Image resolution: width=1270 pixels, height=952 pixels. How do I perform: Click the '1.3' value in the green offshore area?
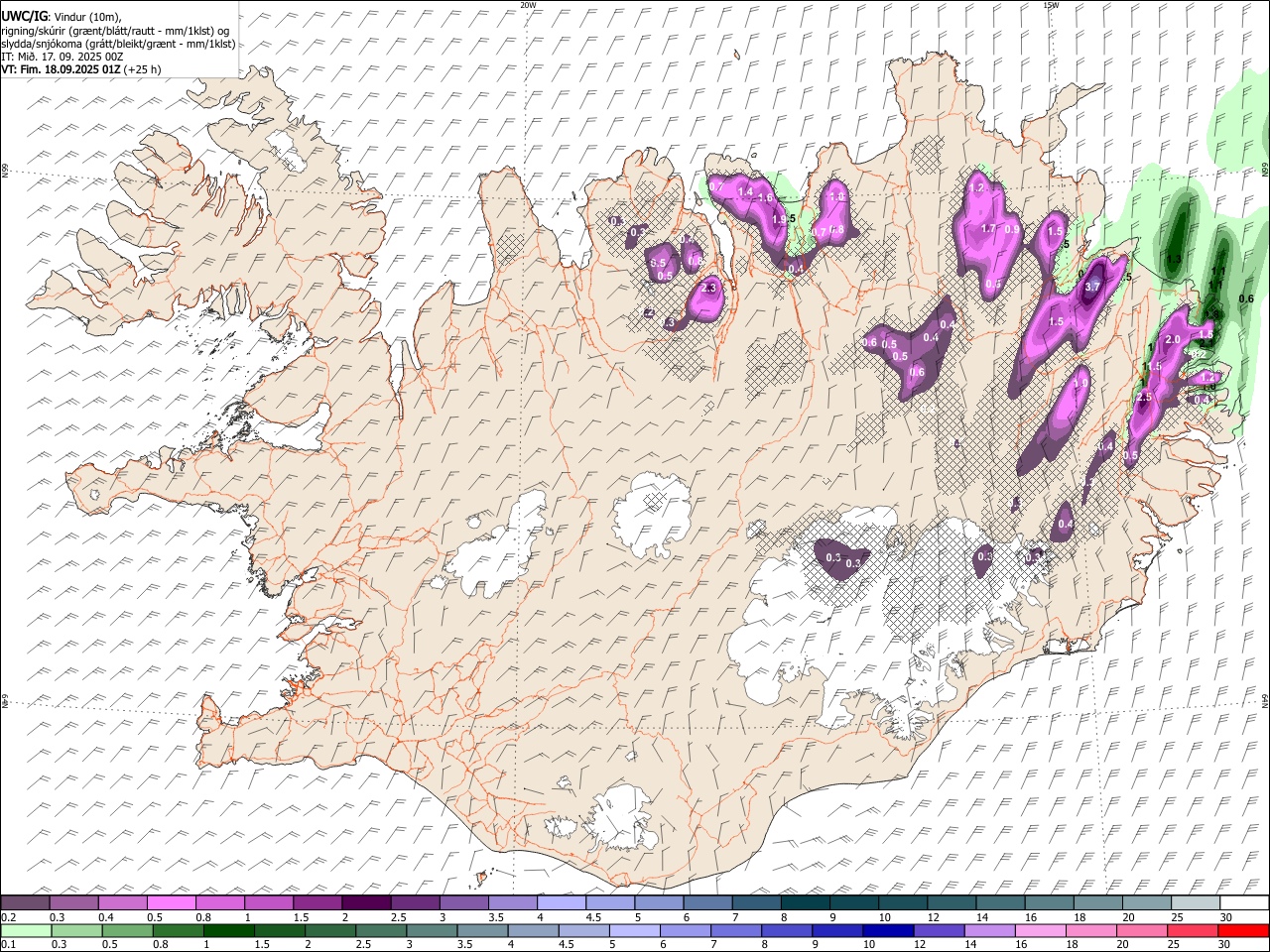coord(1175,259)
